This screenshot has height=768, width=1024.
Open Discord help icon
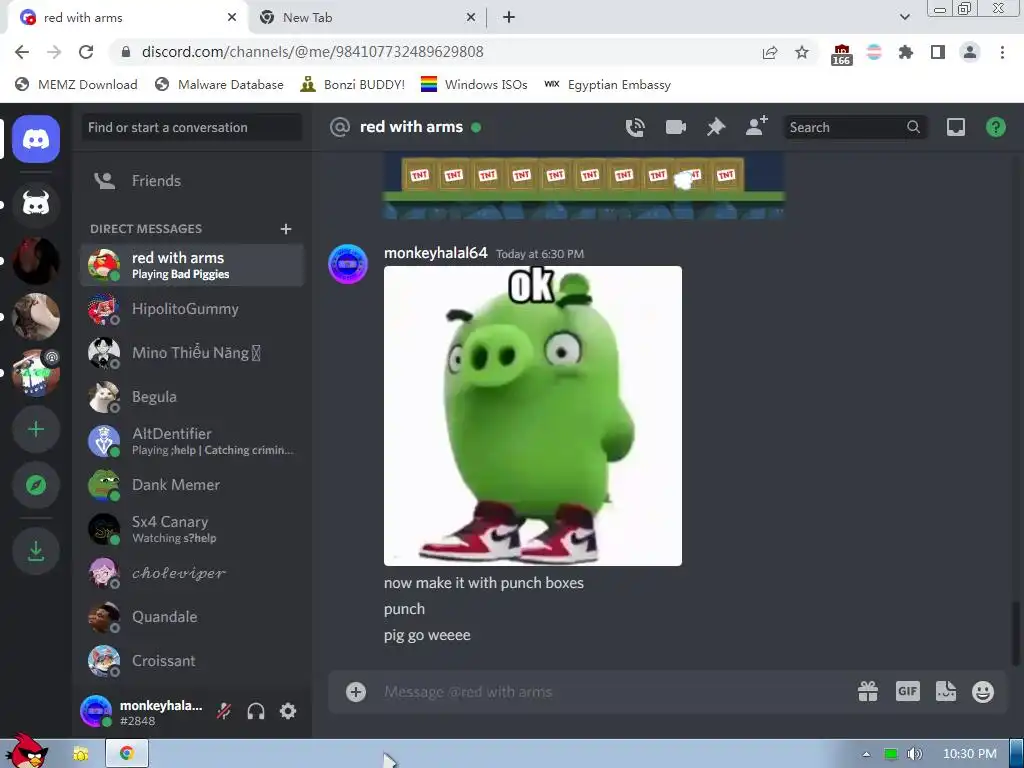pyautogui.click(x=995, y=127)
